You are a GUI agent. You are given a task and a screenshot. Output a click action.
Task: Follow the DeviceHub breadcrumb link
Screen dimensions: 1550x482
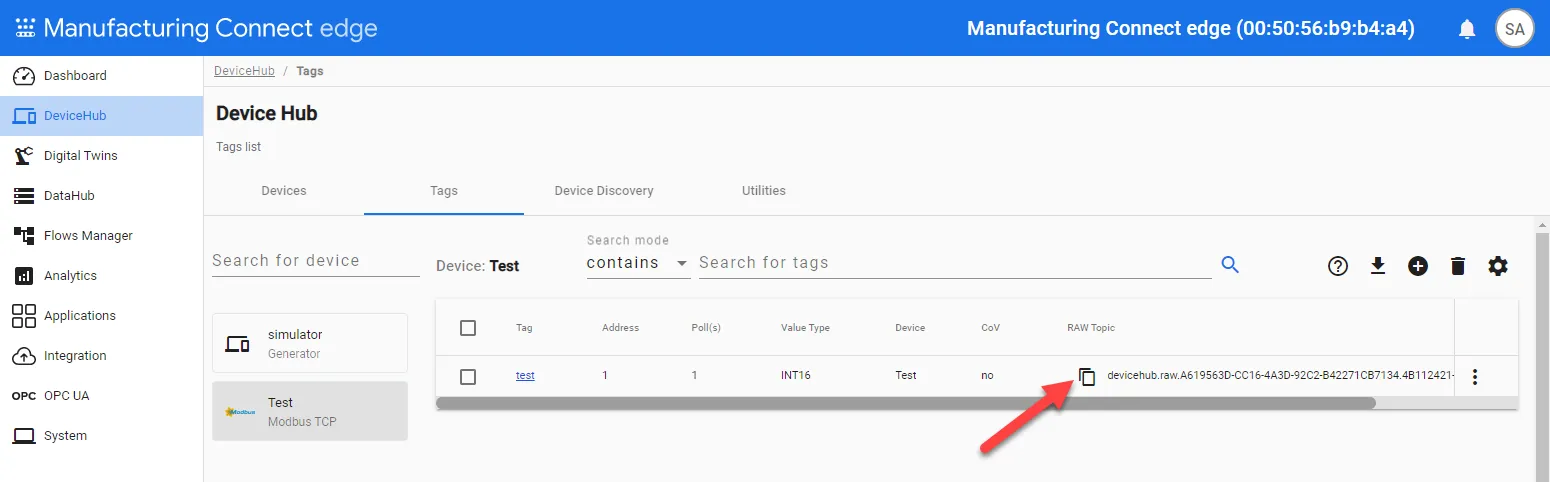(244, 71)
